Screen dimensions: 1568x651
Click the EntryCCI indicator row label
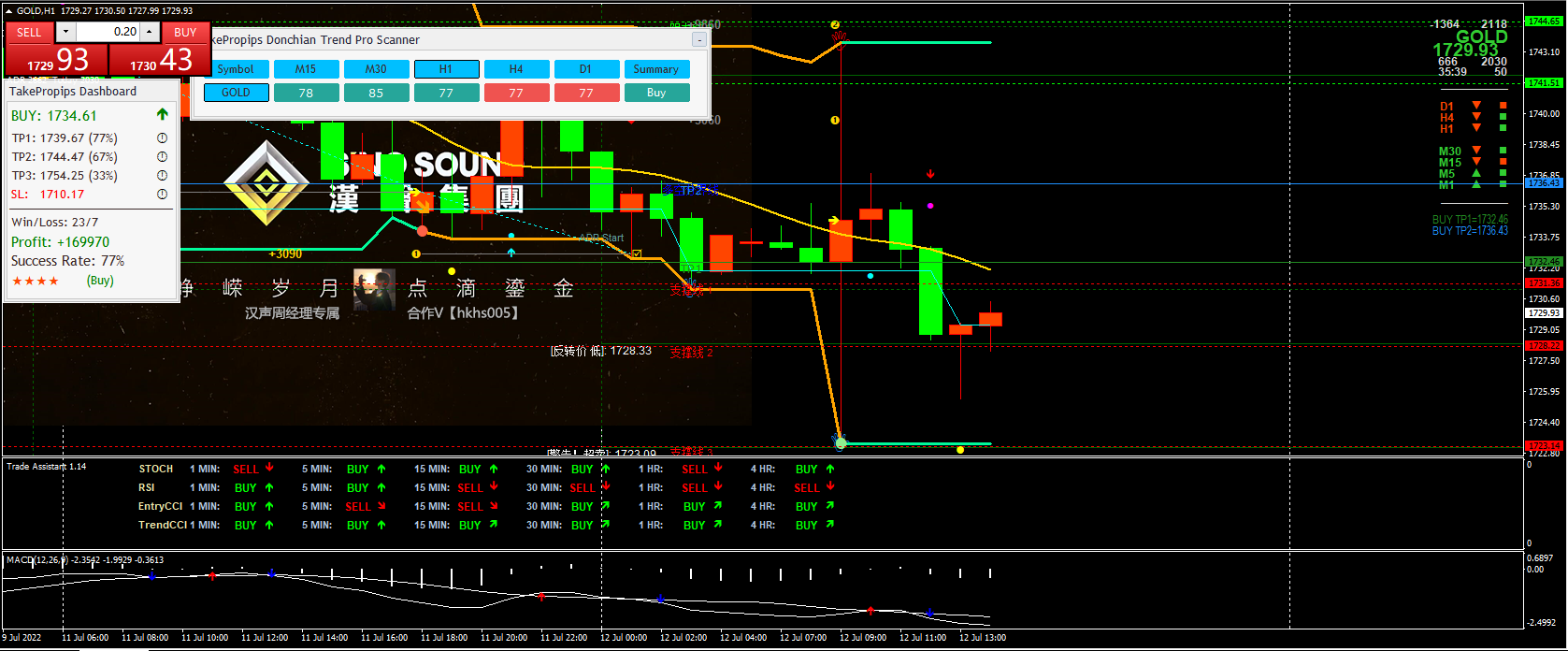point(161,506)
